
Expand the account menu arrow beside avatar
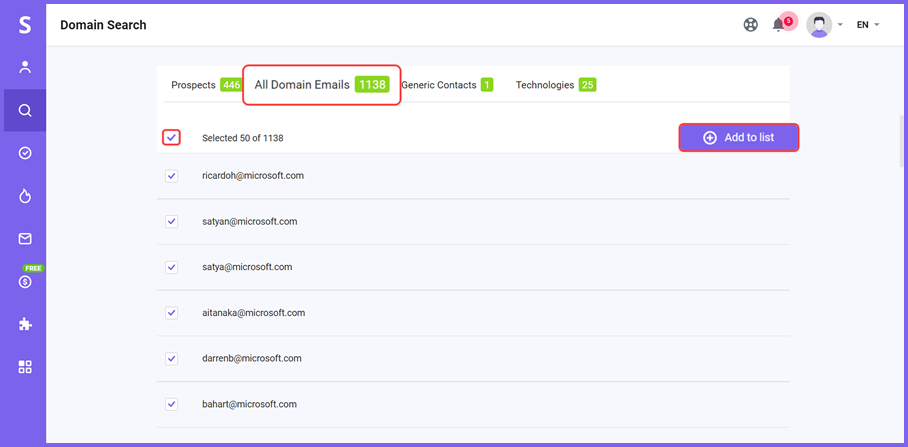[x=840, y=25]
